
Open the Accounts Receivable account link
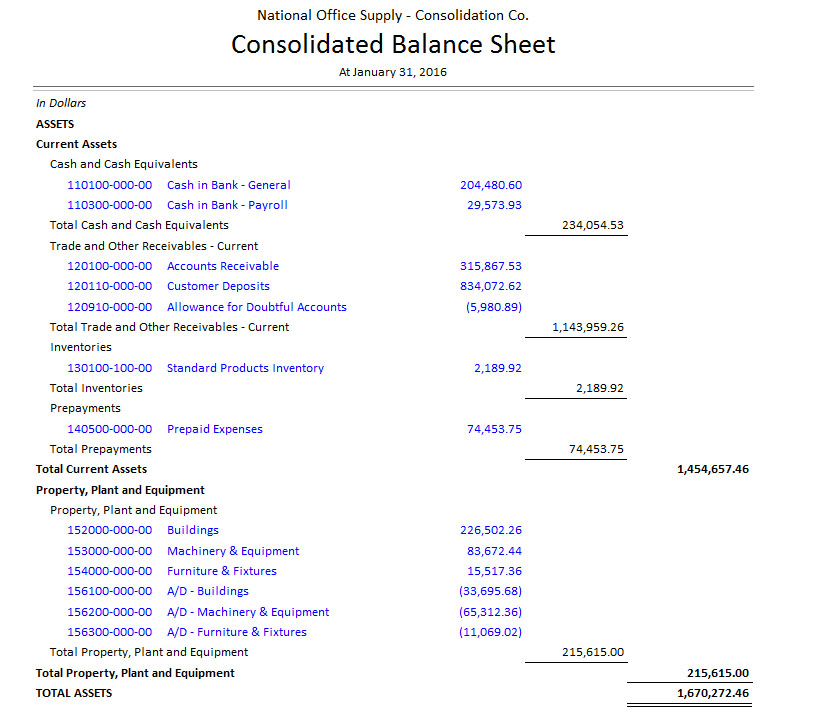coord(223,266)
